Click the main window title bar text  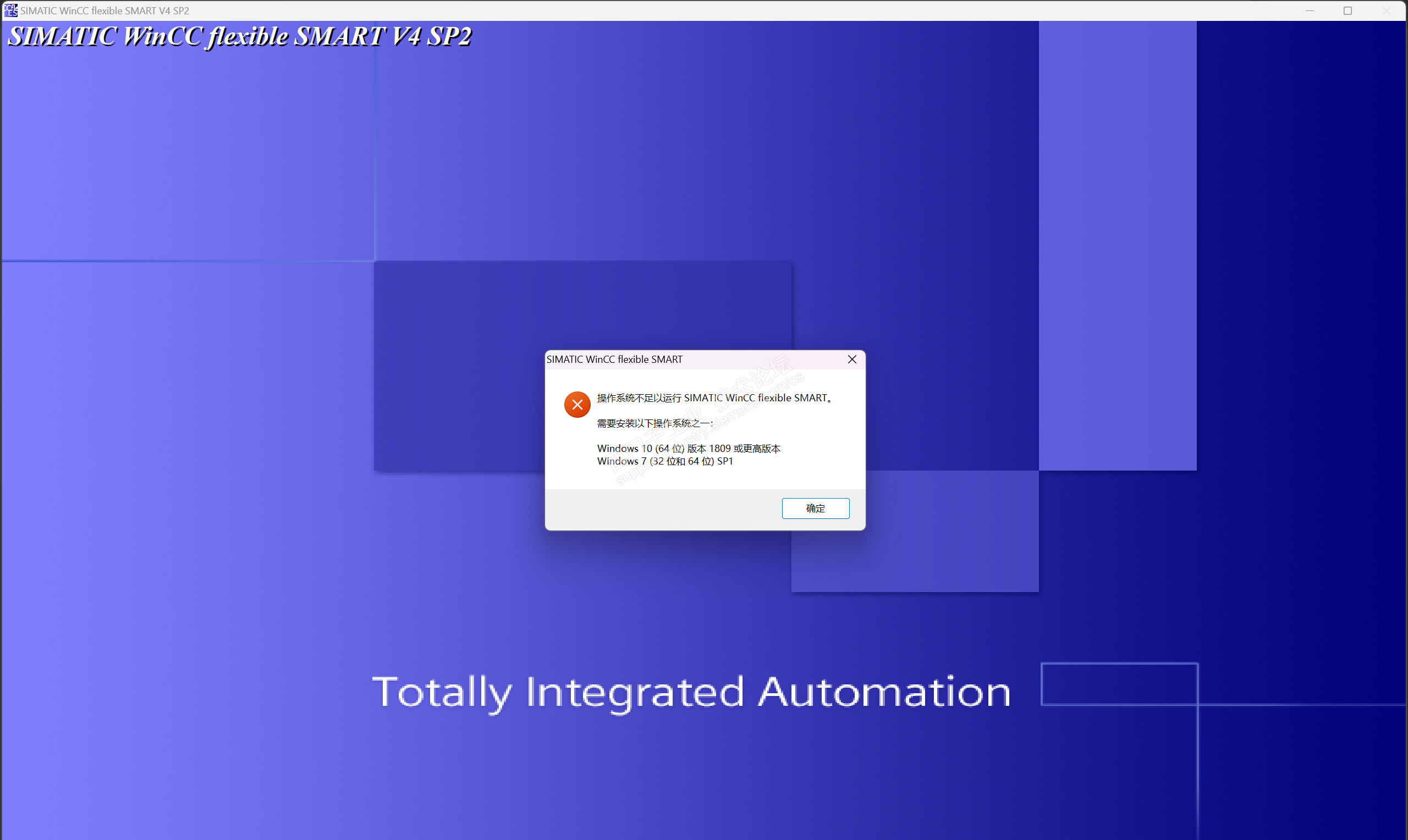[105, 11]
